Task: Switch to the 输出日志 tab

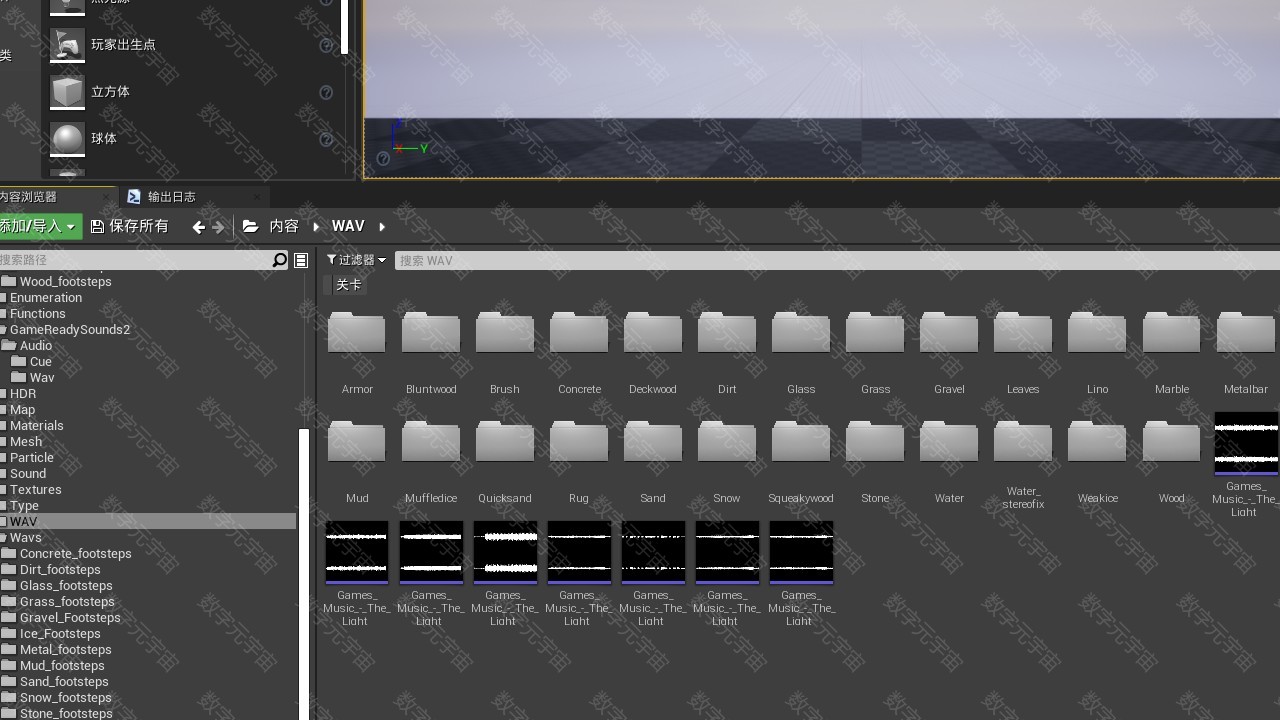Action: [171, 197]
